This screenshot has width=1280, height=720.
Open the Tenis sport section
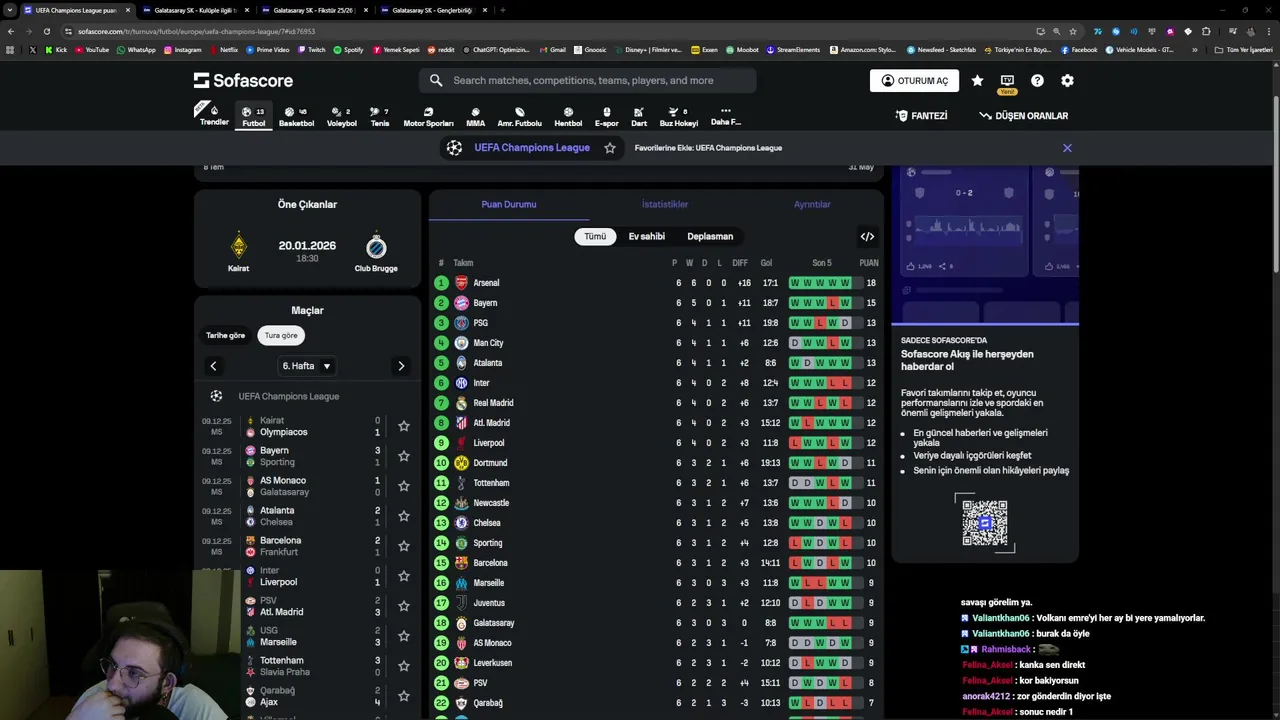[x=380, y=116]
